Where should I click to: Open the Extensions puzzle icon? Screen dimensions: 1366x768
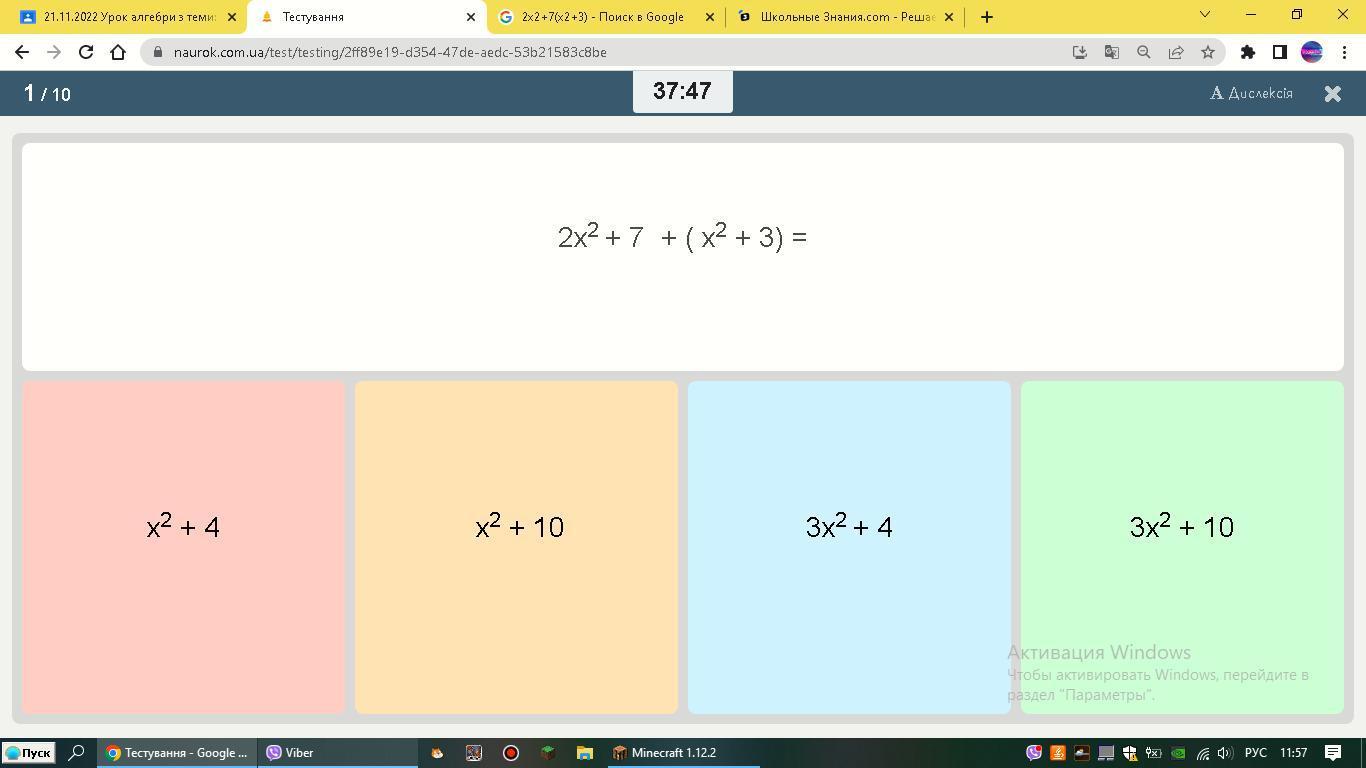1247,52
